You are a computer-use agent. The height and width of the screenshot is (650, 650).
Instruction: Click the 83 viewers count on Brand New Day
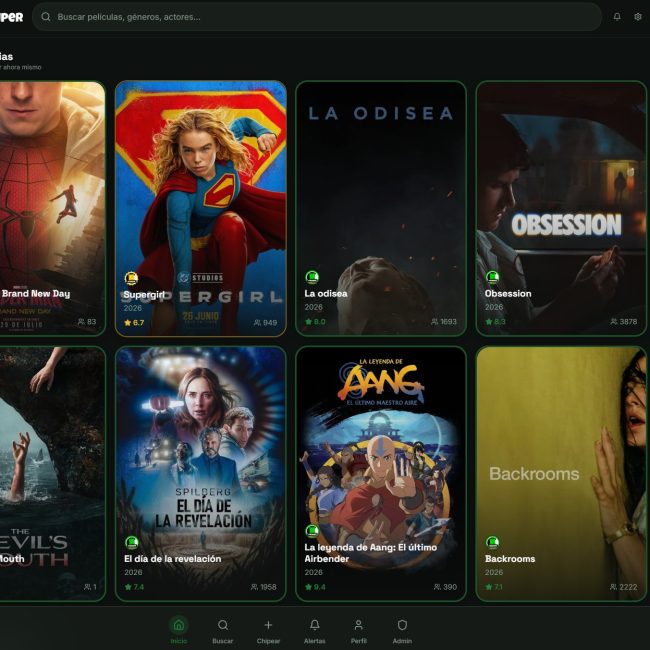coord(87,322)
